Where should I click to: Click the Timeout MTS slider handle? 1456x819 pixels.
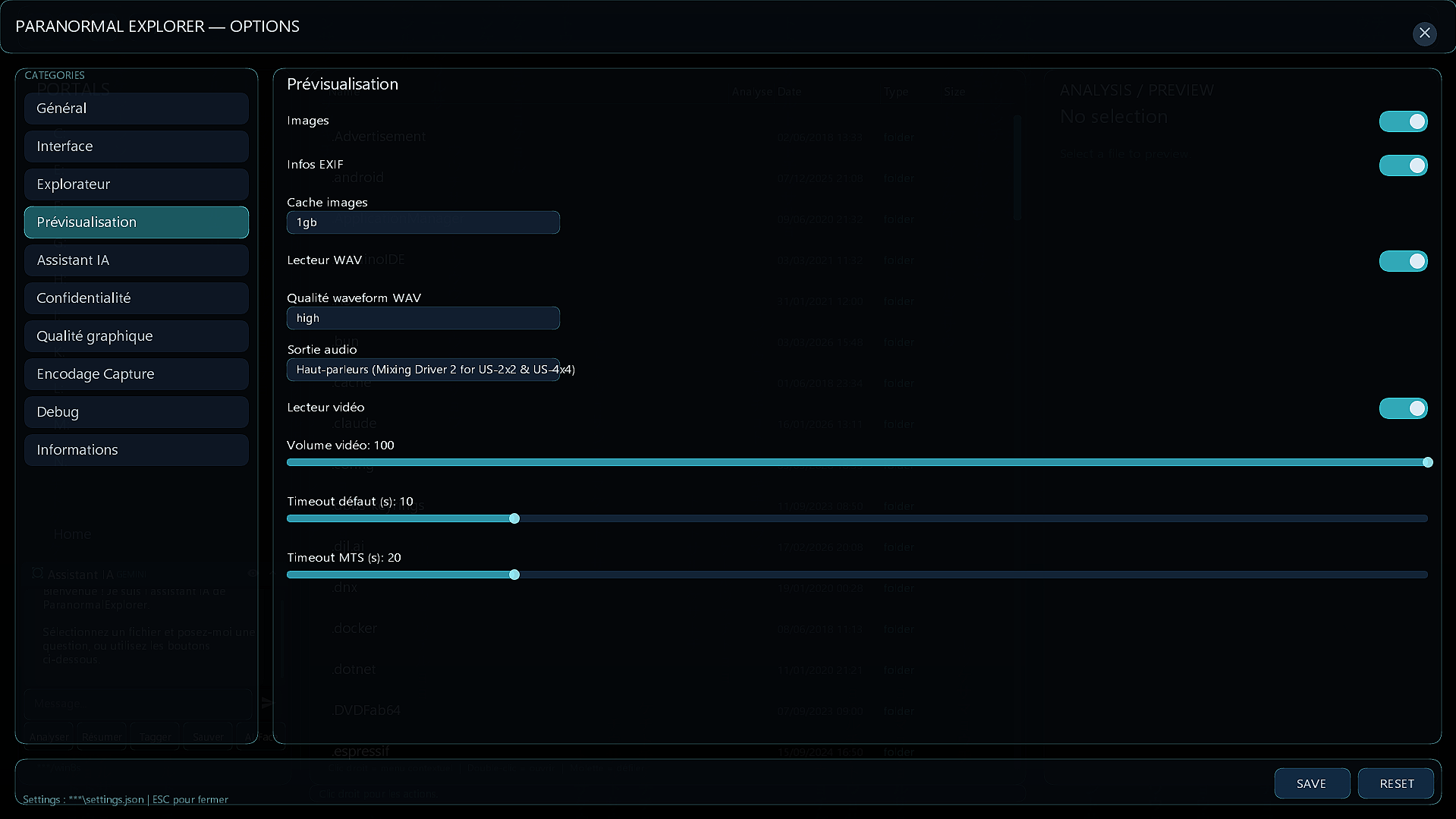(x=514, y=575)
